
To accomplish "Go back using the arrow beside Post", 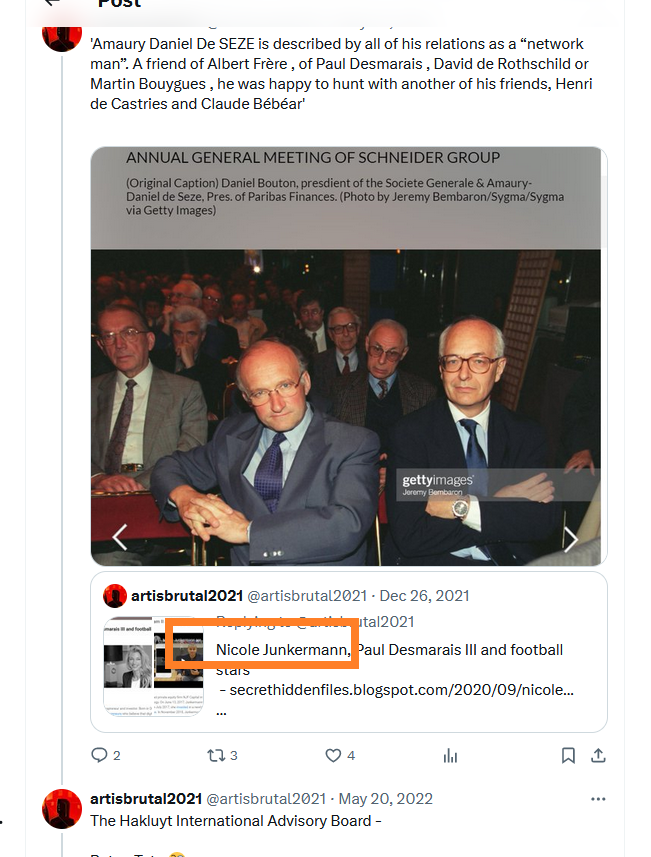I will 52,3.
